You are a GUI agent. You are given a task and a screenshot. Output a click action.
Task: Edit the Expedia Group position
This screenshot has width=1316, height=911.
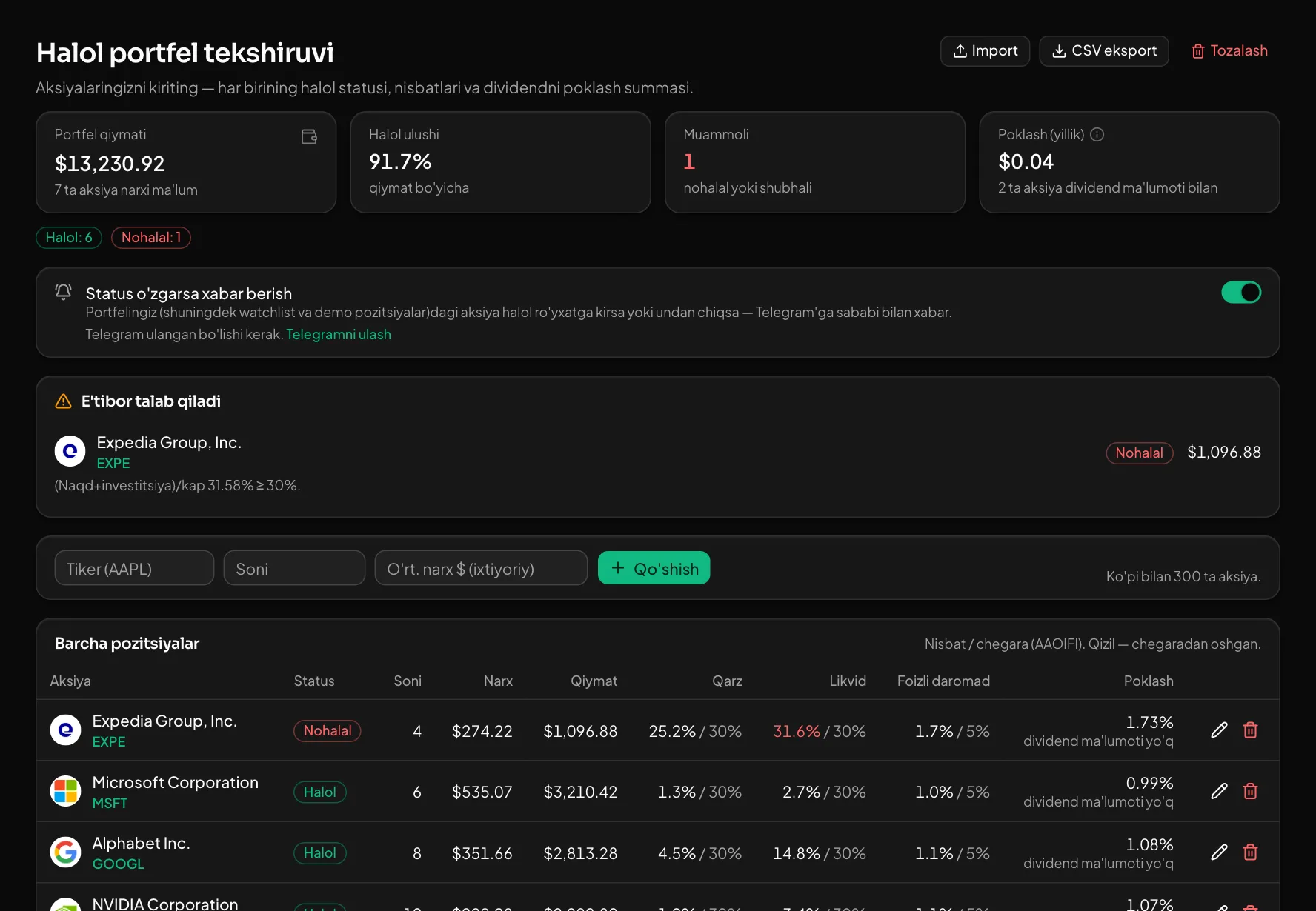(x=1219, y=730)
